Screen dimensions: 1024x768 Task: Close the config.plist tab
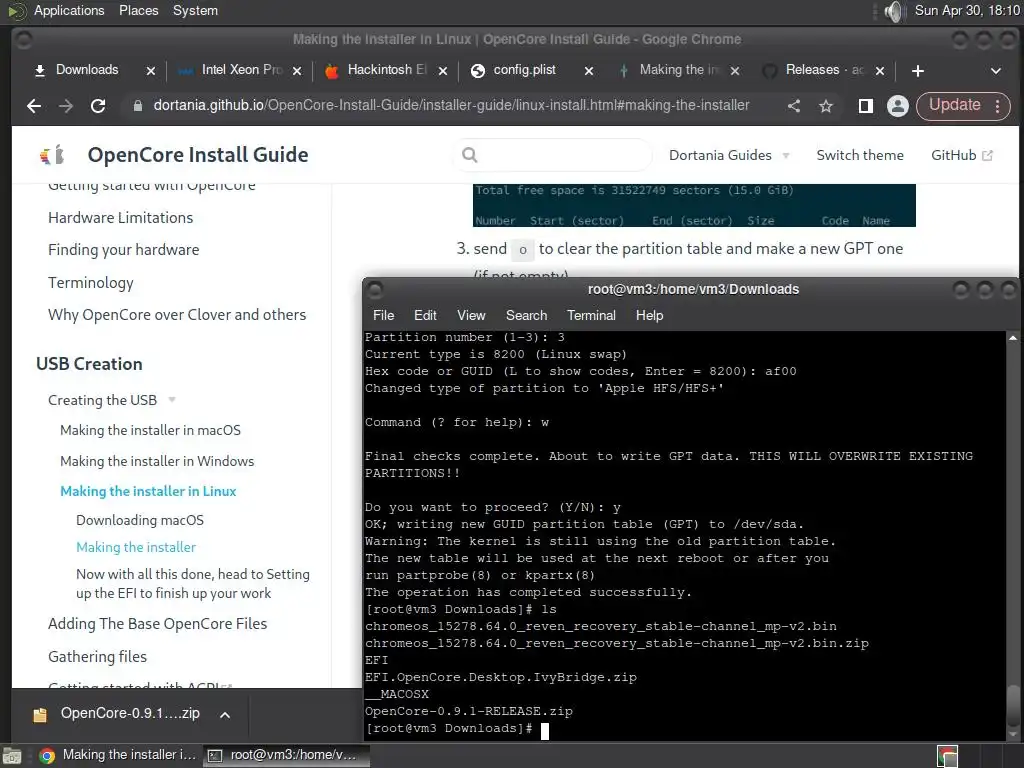coord(589,71)
